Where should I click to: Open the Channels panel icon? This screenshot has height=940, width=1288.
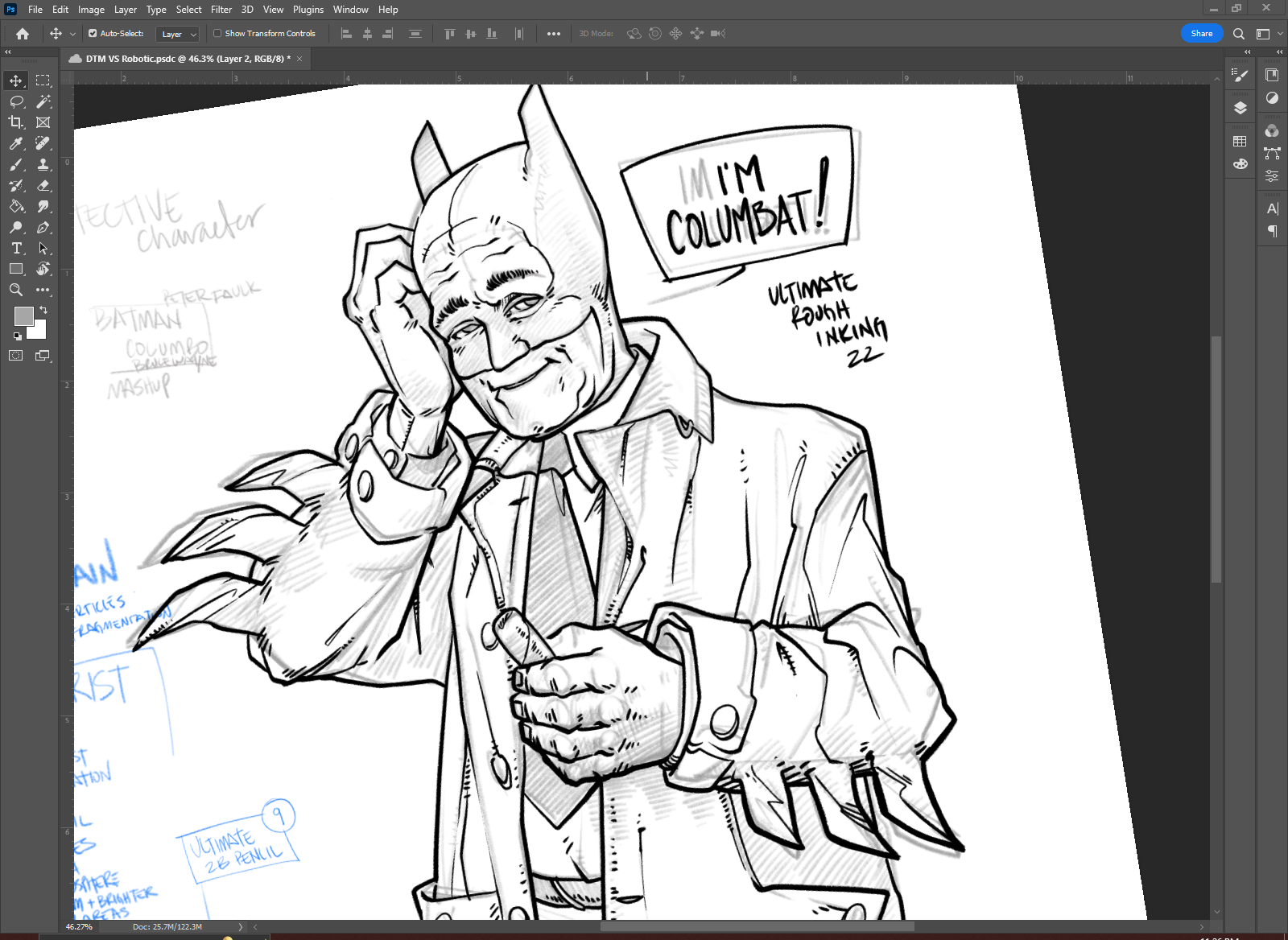1272,131
